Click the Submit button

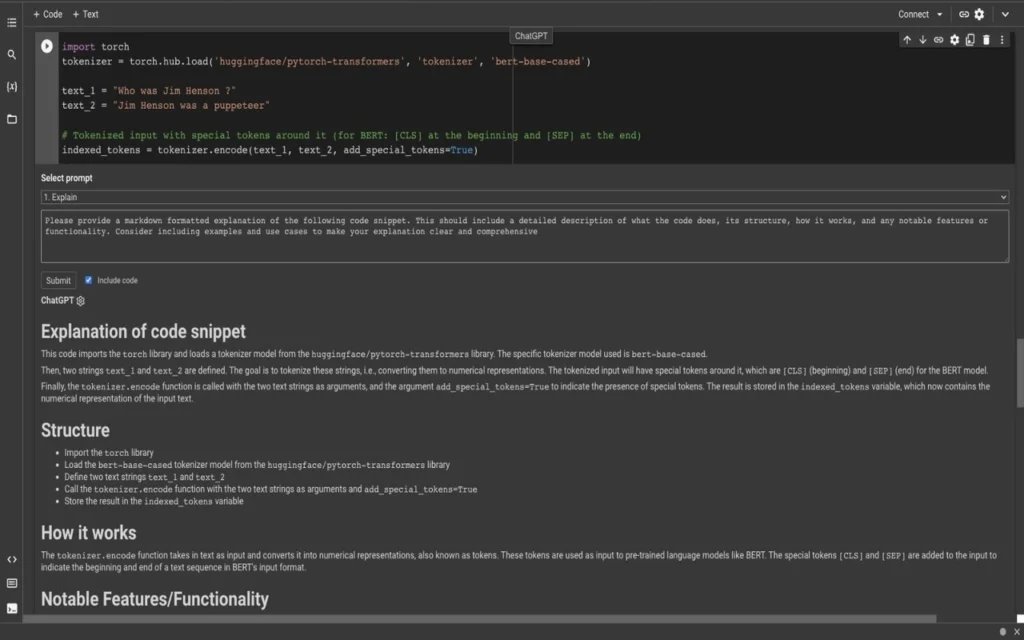(x=58, y=281)
